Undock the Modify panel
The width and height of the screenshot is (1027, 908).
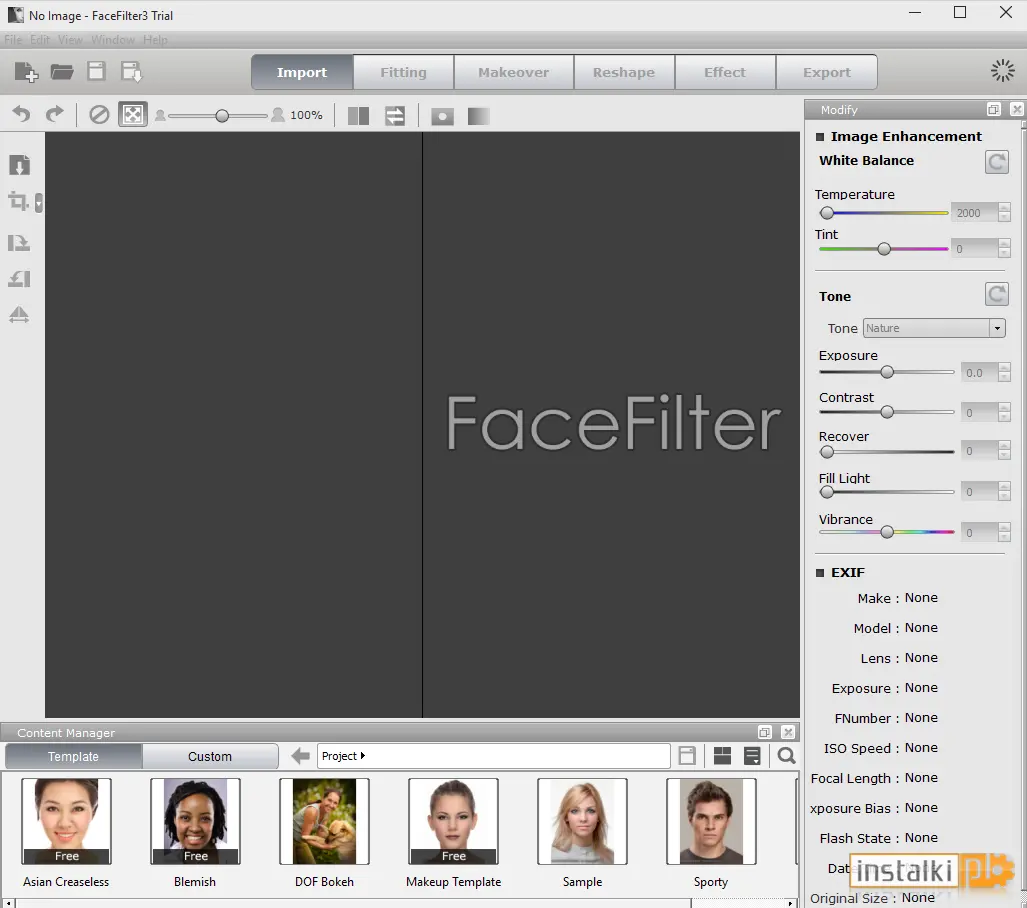(994, 109)
